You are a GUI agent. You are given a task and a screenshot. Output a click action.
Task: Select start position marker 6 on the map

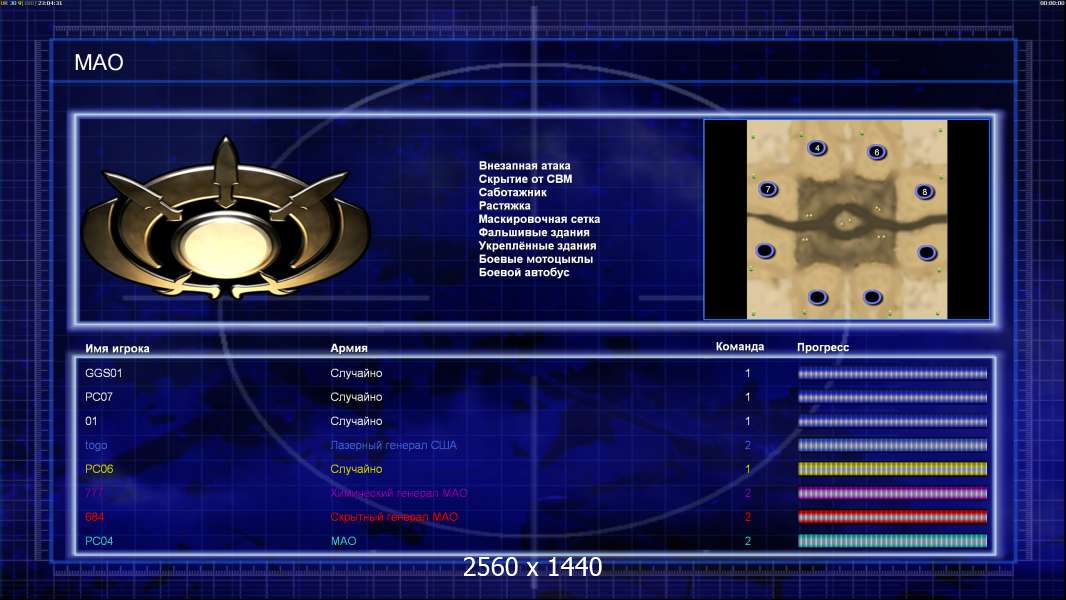[x=877, y=152]
